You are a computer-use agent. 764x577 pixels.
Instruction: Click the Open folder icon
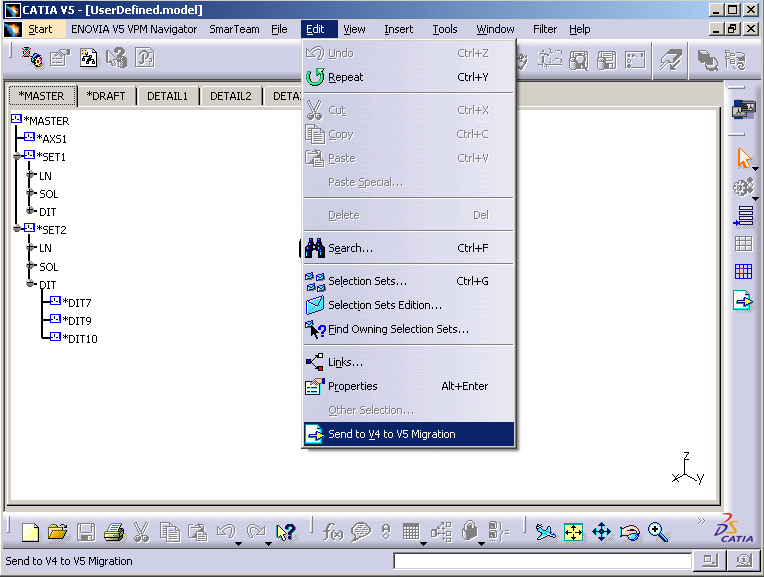tap(58, 532)
